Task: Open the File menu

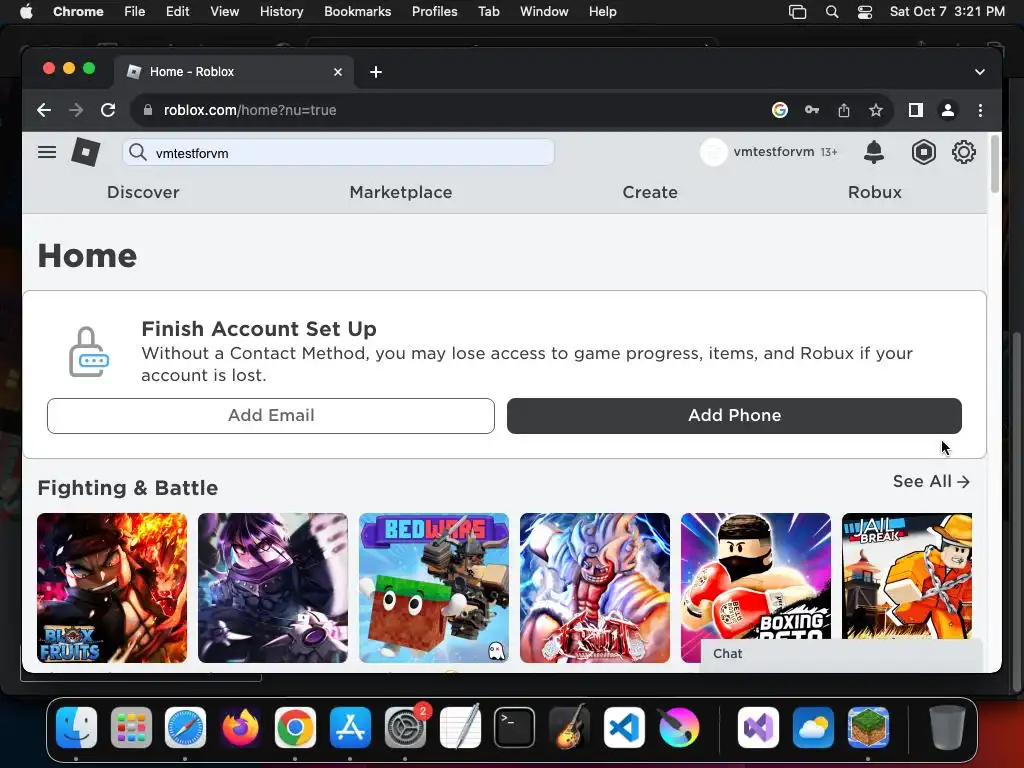Action: tap(135, 12)
